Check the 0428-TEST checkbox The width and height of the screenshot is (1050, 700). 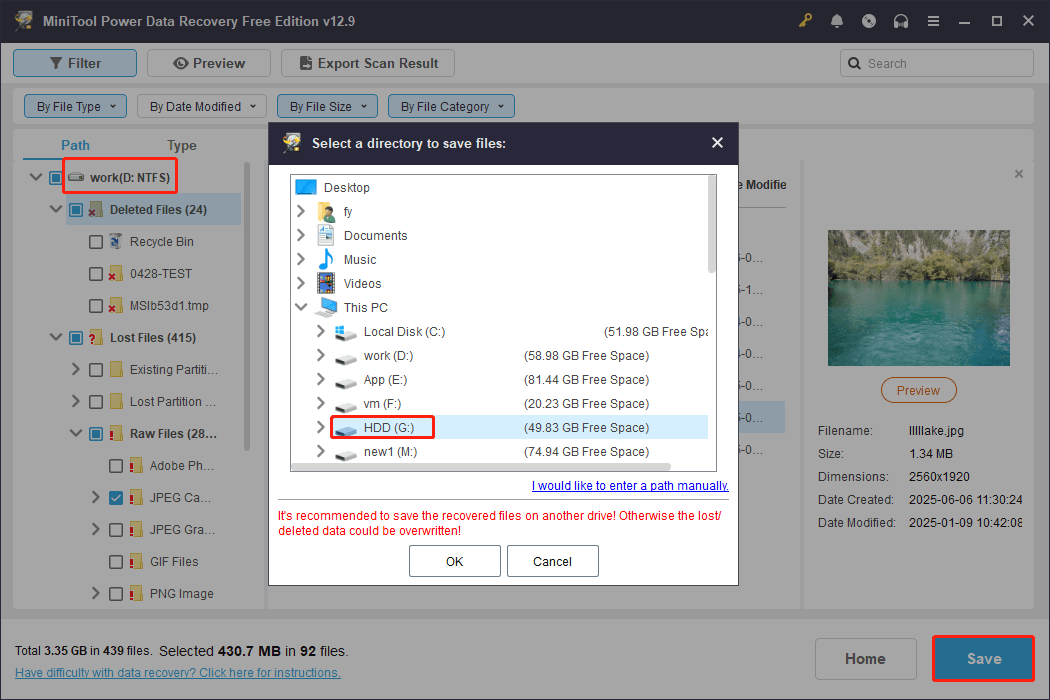96,274
